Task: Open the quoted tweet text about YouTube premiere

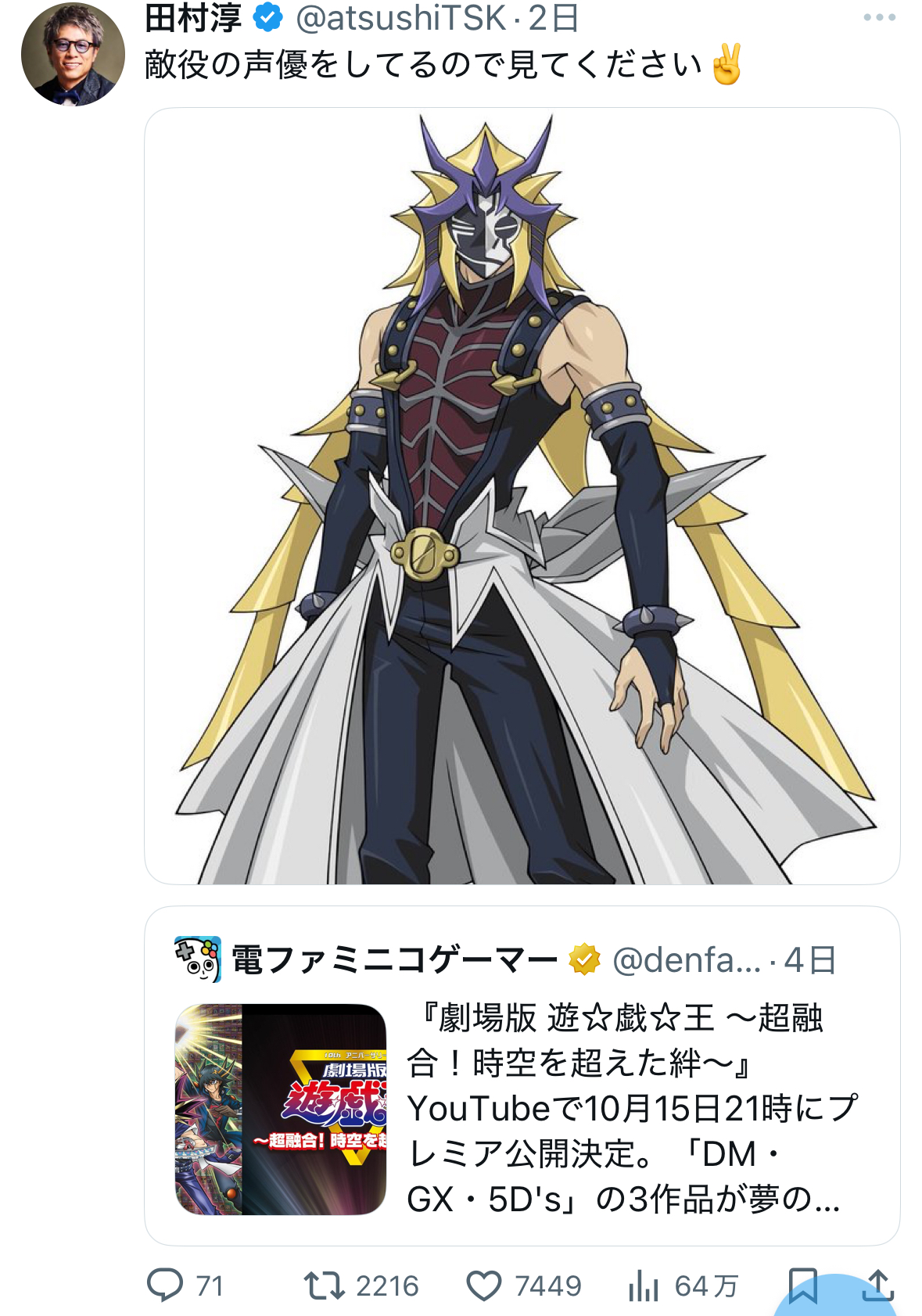Action: [x=632, y=1109]
